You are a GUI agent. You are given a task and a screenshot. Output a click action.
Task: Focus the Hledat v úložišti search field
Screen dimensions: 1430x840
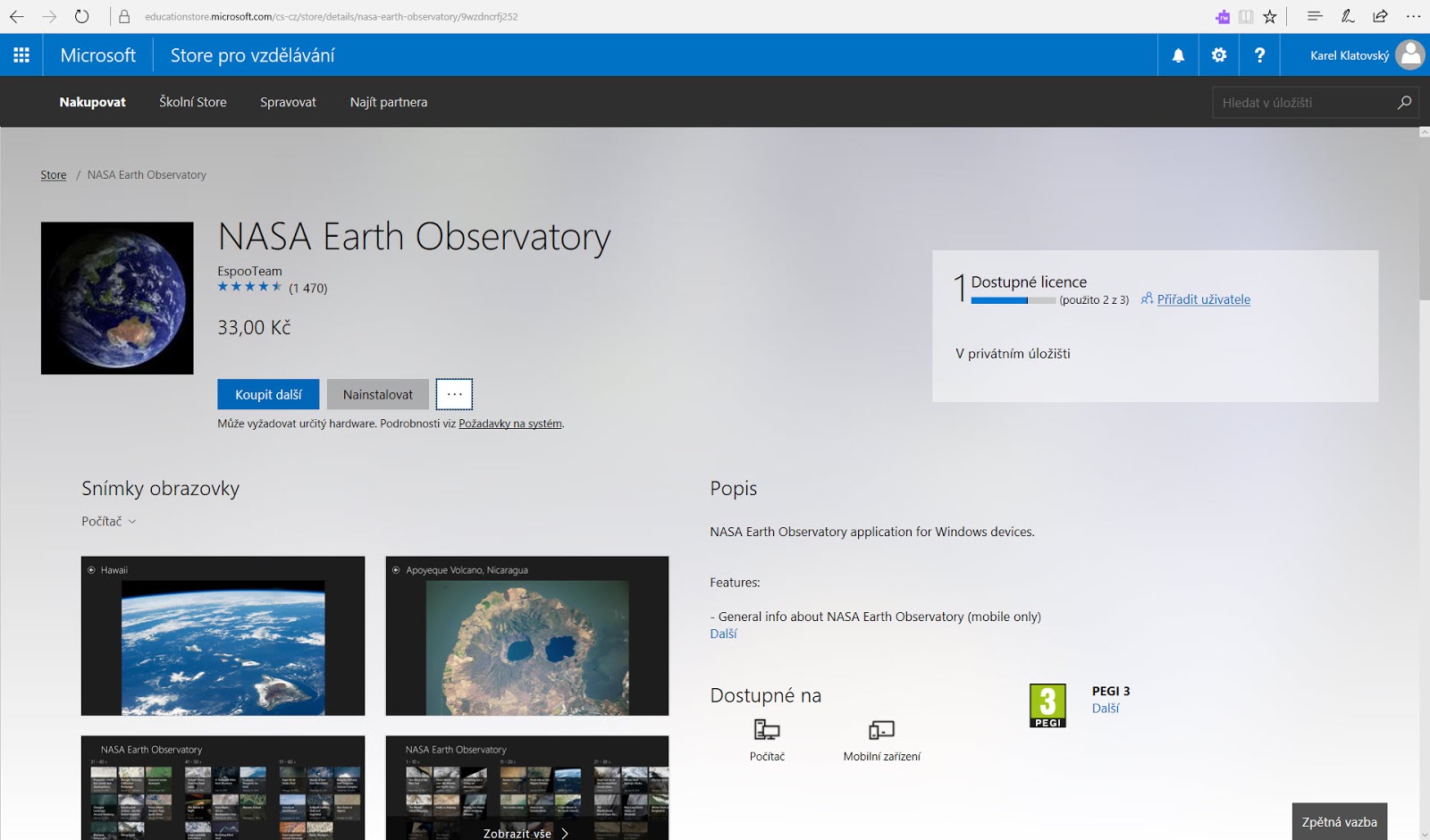coord(1303,103)
